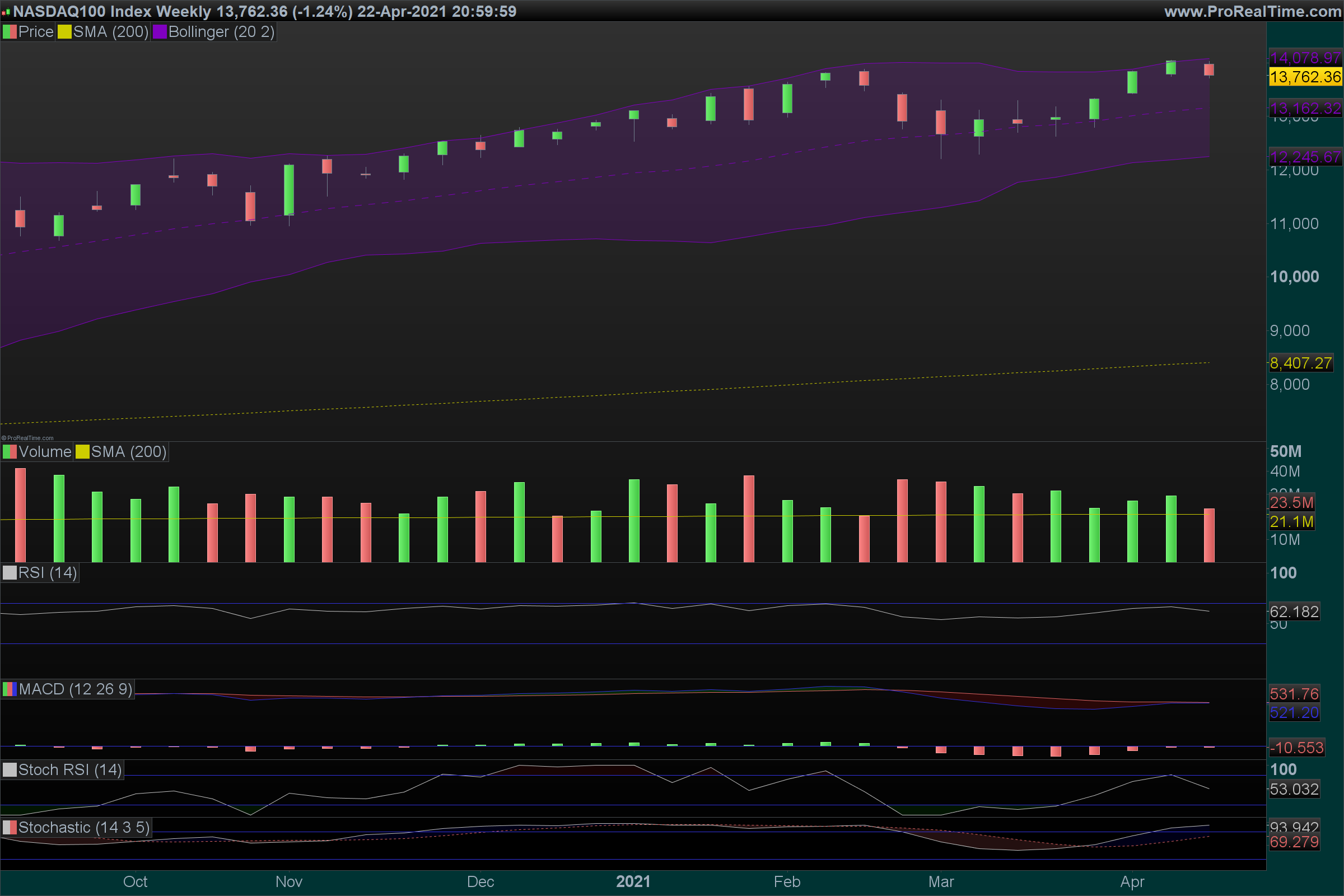
Task: Click the Volume SMA (200) label
Action: pyautogui.click(x=128, y=452)
